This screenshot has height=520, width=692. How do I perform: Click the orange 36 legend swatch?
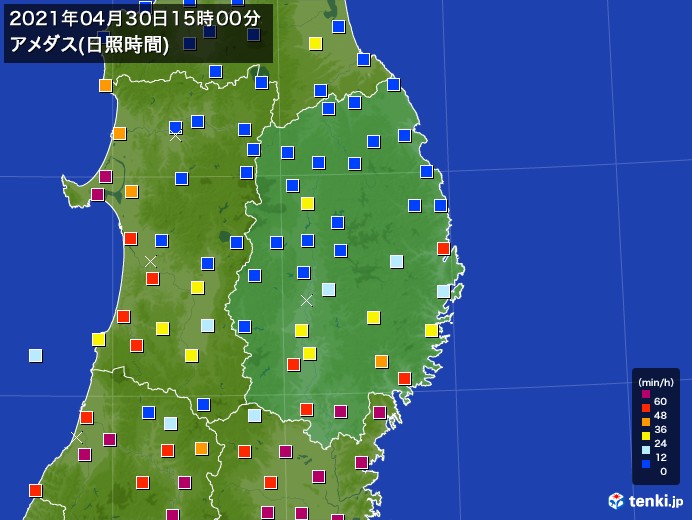coord(646,422)
